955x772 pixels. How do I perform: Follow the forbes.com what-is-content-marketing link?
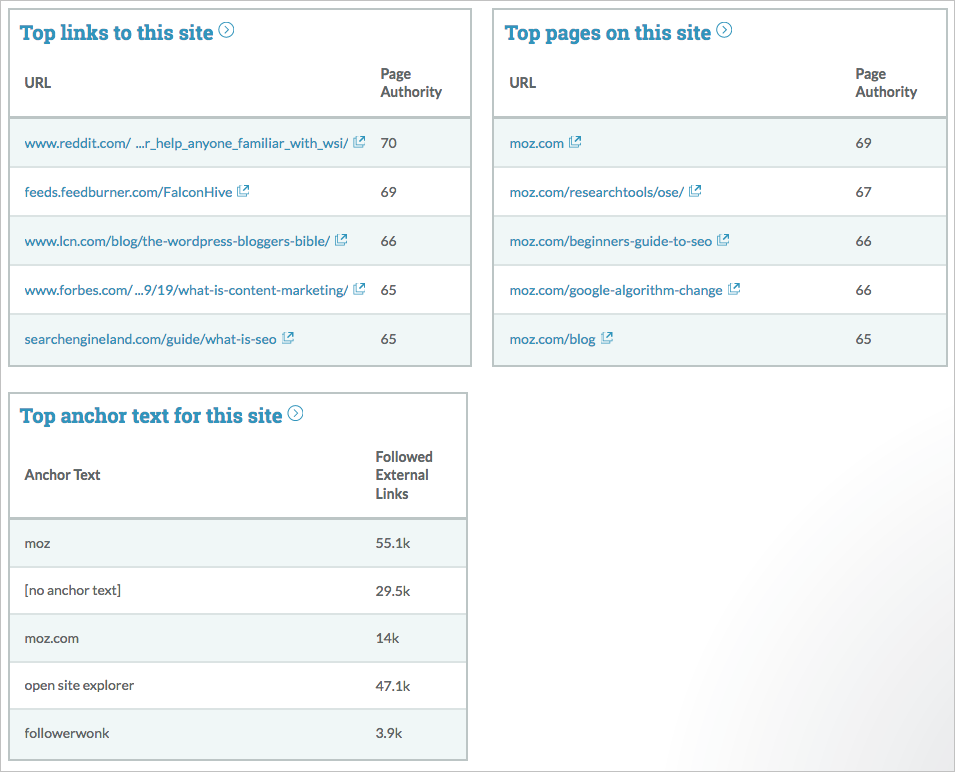186,290
